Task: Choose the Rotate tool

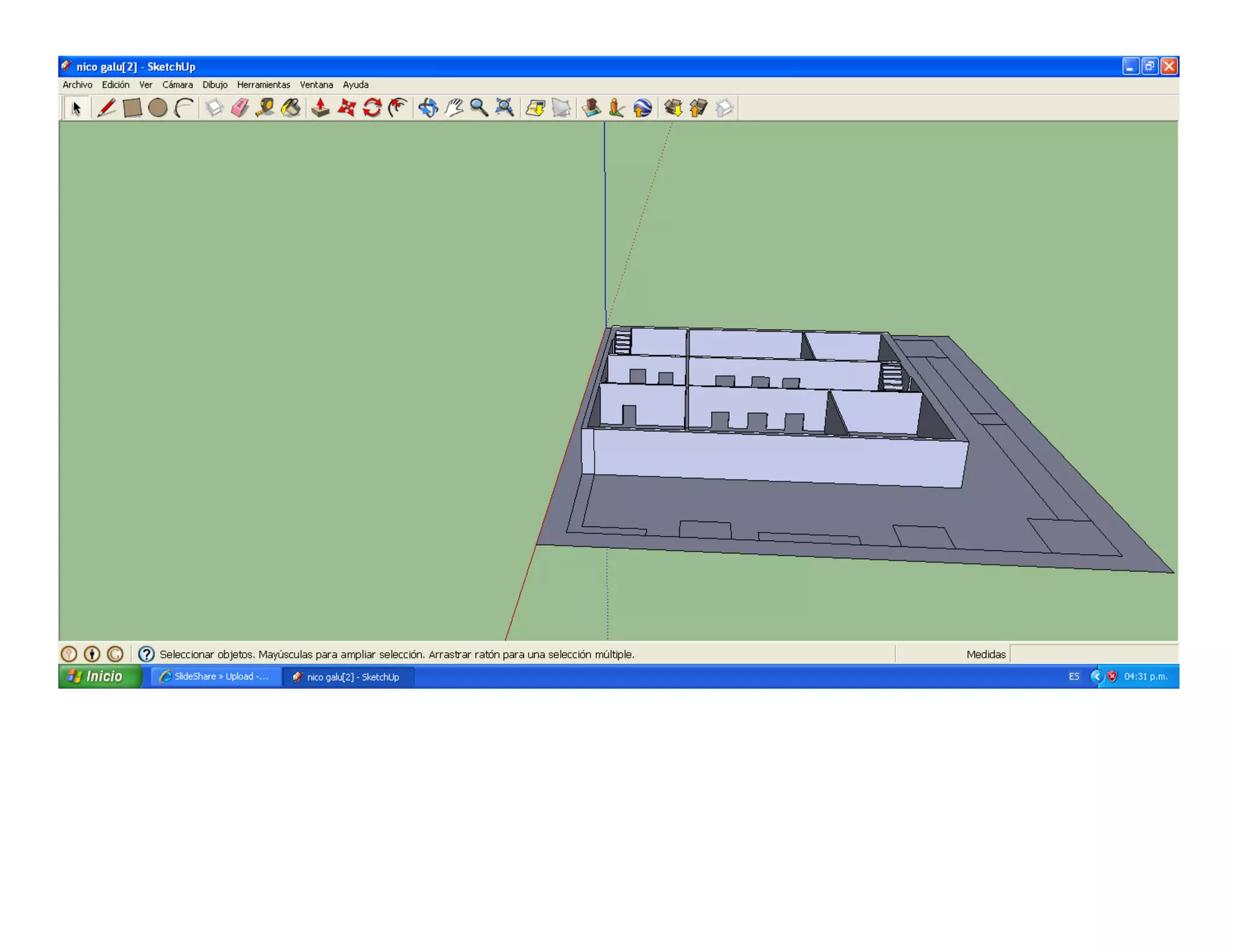Action: tap(372, 108)
